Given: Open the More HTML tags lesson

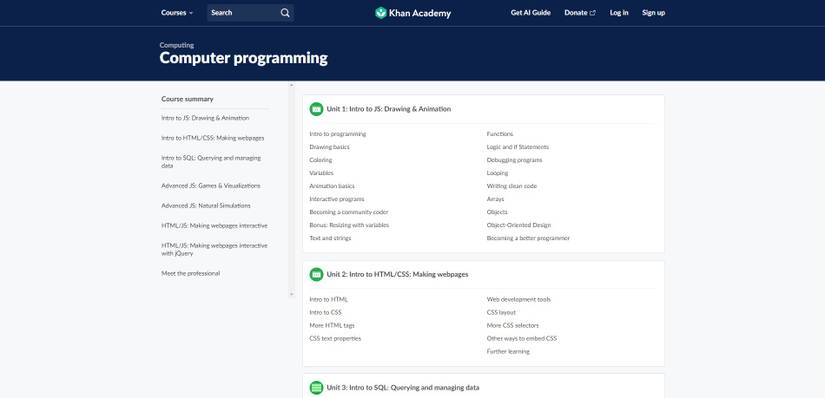Looking at the screenshot, I should (332, 326).
